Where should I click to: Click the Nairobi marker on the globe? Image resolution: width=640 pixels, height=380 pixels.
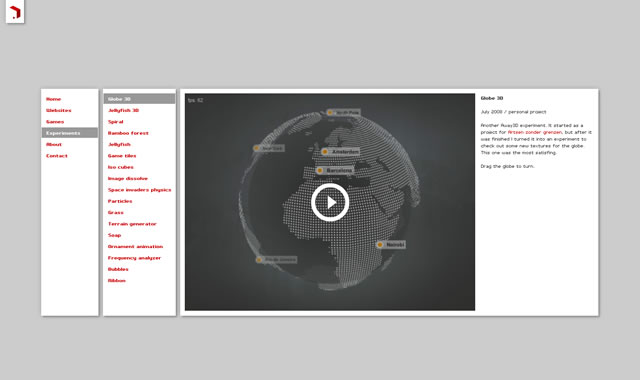[391, 244]
